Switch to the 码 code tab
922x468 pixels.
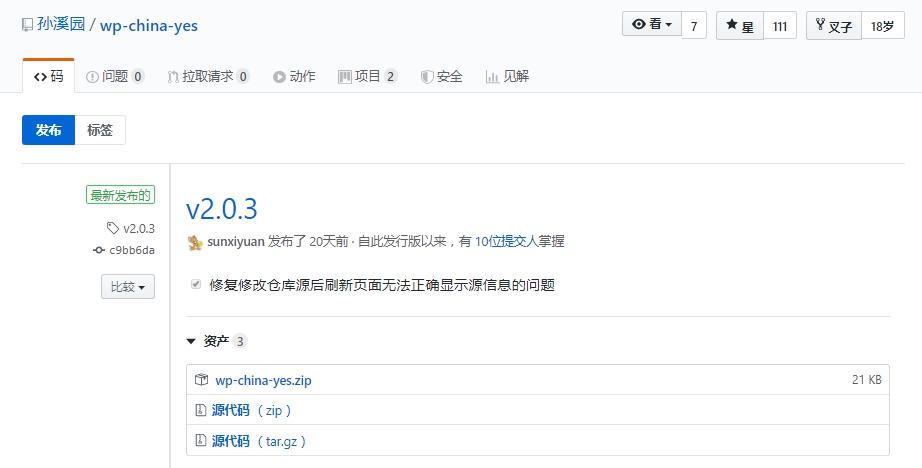pyautogui.click(x=49, y=76)
